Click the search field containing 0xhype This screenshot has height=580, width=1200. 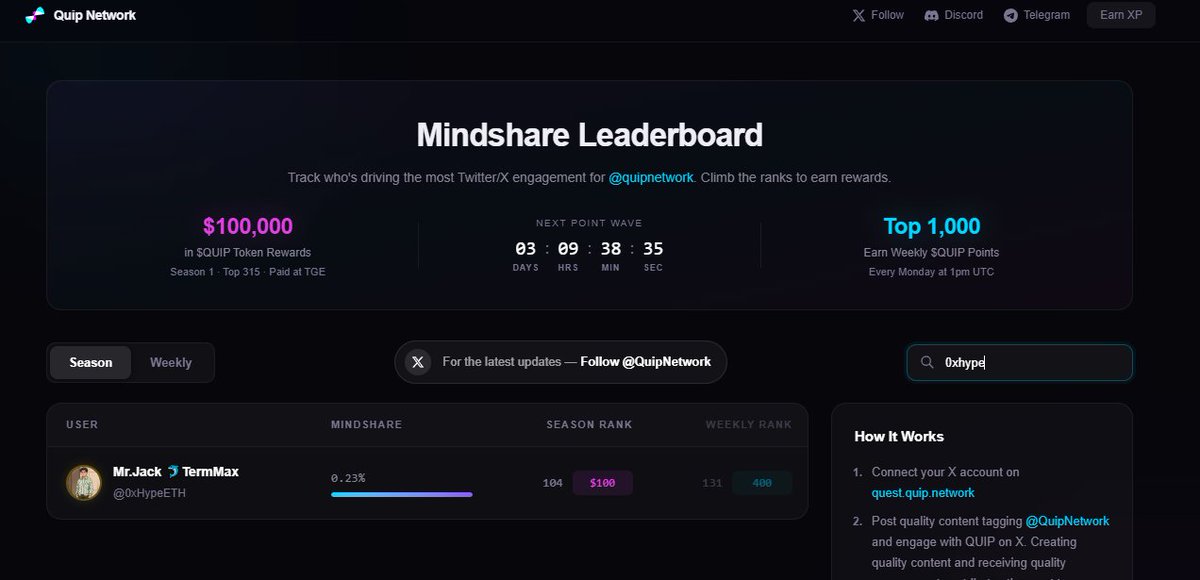click(1020, 362)
